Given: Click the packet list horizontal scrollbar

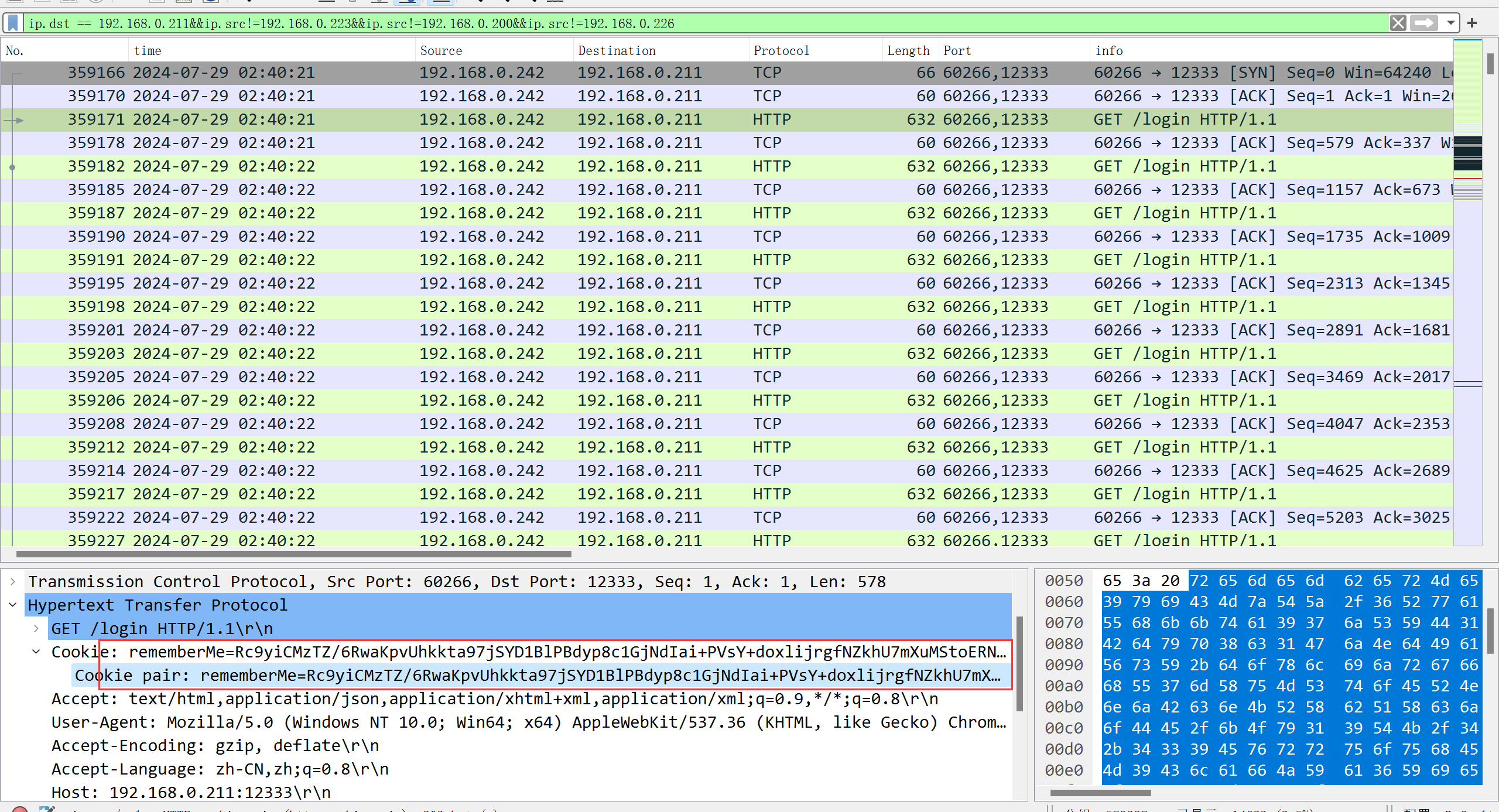Looking at the screenshot, I should 293,554.
